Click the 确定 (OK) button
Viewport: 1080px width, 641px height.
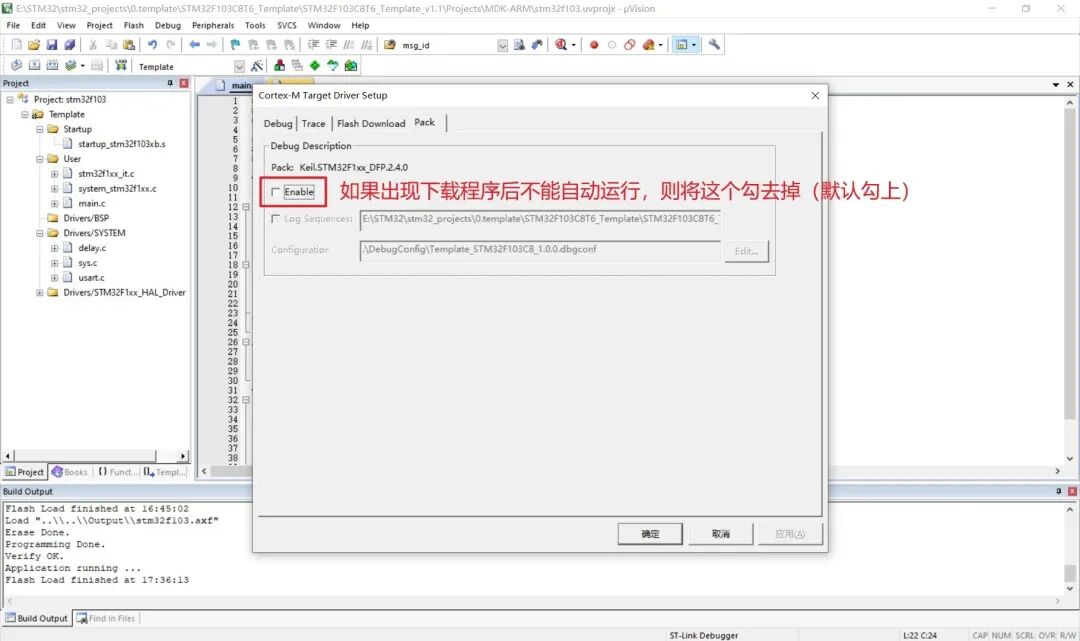coord(650,534)
